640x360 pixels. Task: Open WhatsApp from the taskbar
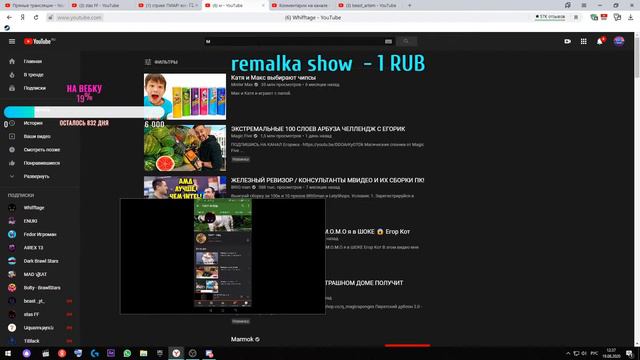[127, 353]
